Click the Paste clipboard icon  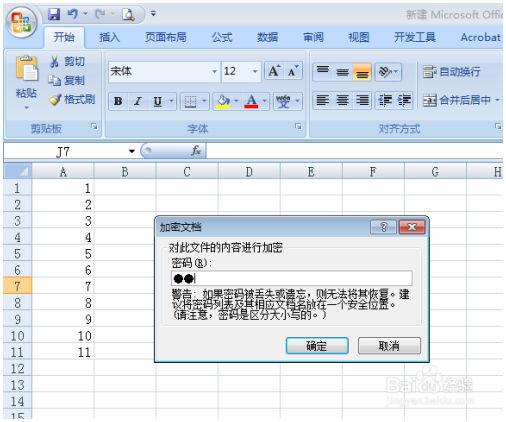click(x=27, y=68)
